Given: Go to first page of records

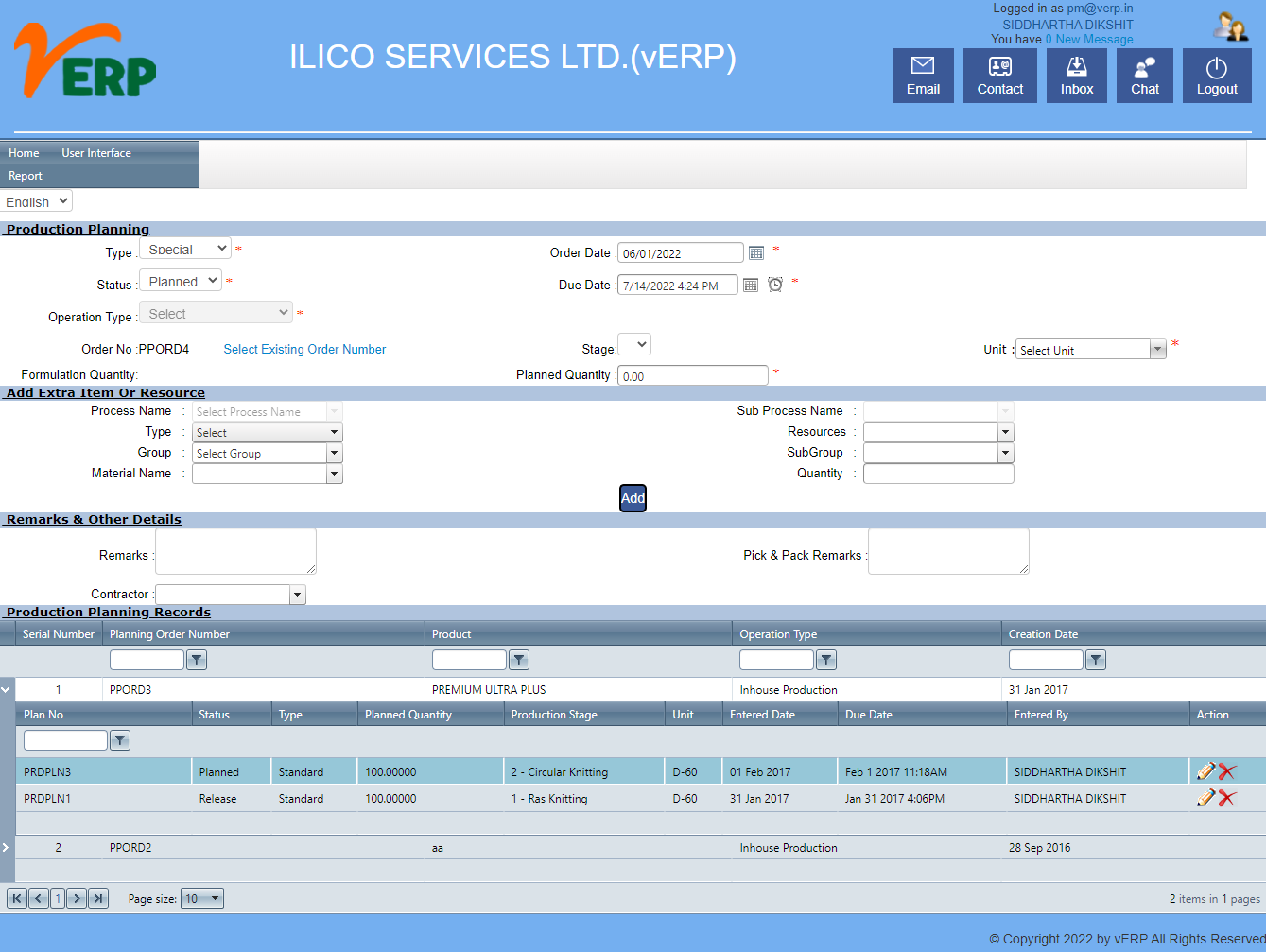Looking at the screenshot, I should click(17, 898).
